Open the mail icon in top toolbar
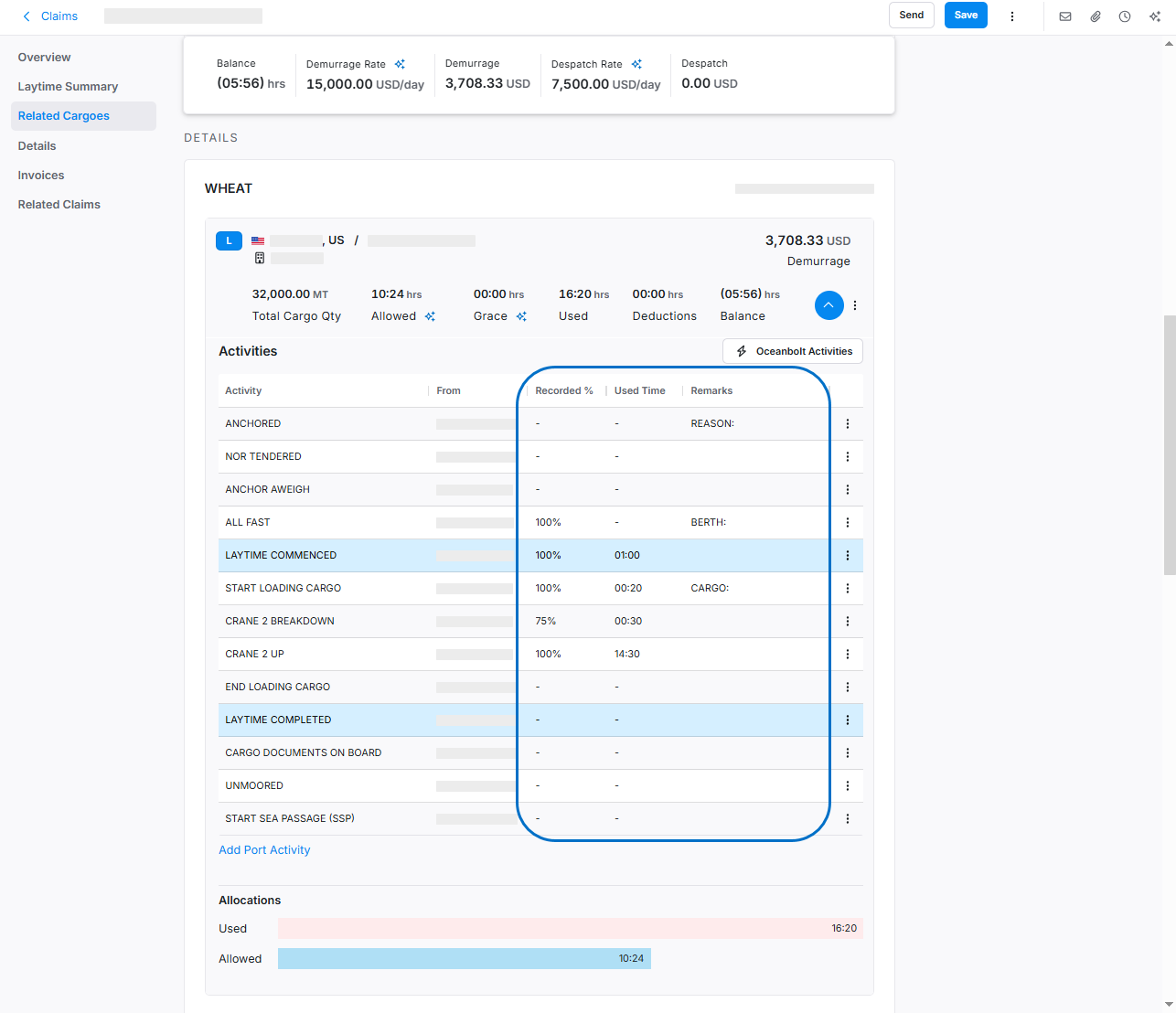Viewport: 1176px width, 1013px height. coord(1065,16)
